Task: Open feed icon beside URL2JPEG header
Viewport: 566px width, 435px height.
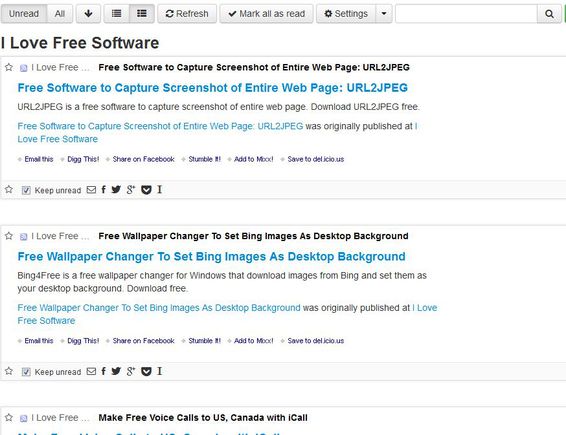Action: point(23,68)
